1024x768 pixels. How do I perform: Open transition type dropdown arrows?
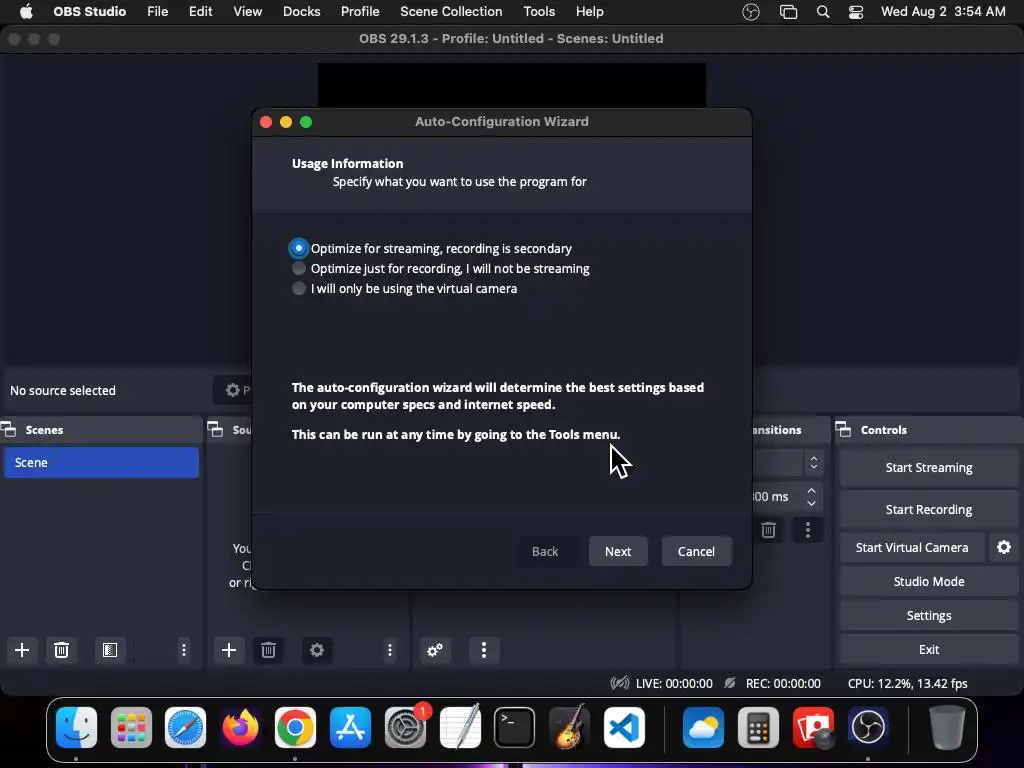coord(814,463)
